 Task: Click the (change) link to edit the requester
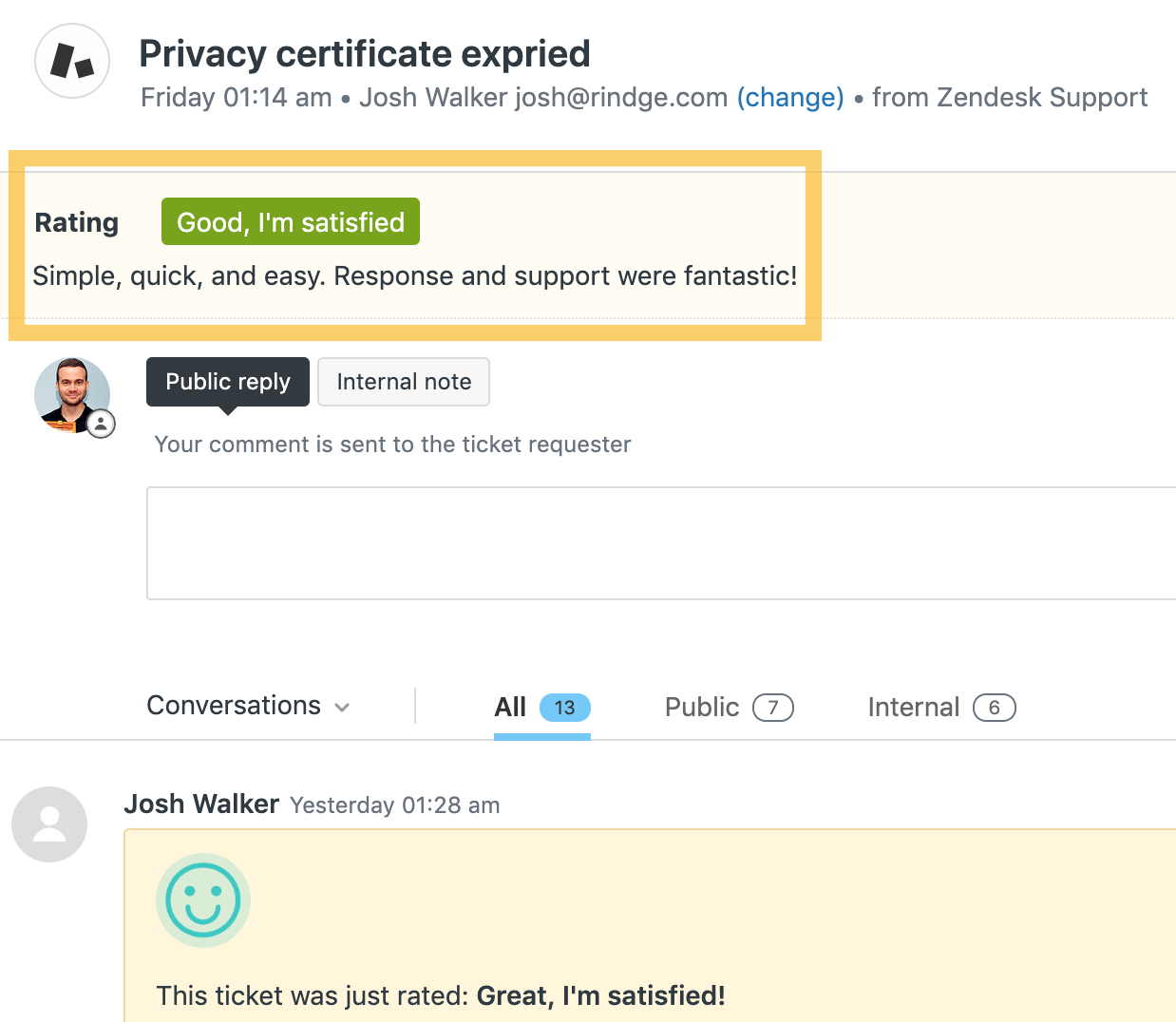790,97
